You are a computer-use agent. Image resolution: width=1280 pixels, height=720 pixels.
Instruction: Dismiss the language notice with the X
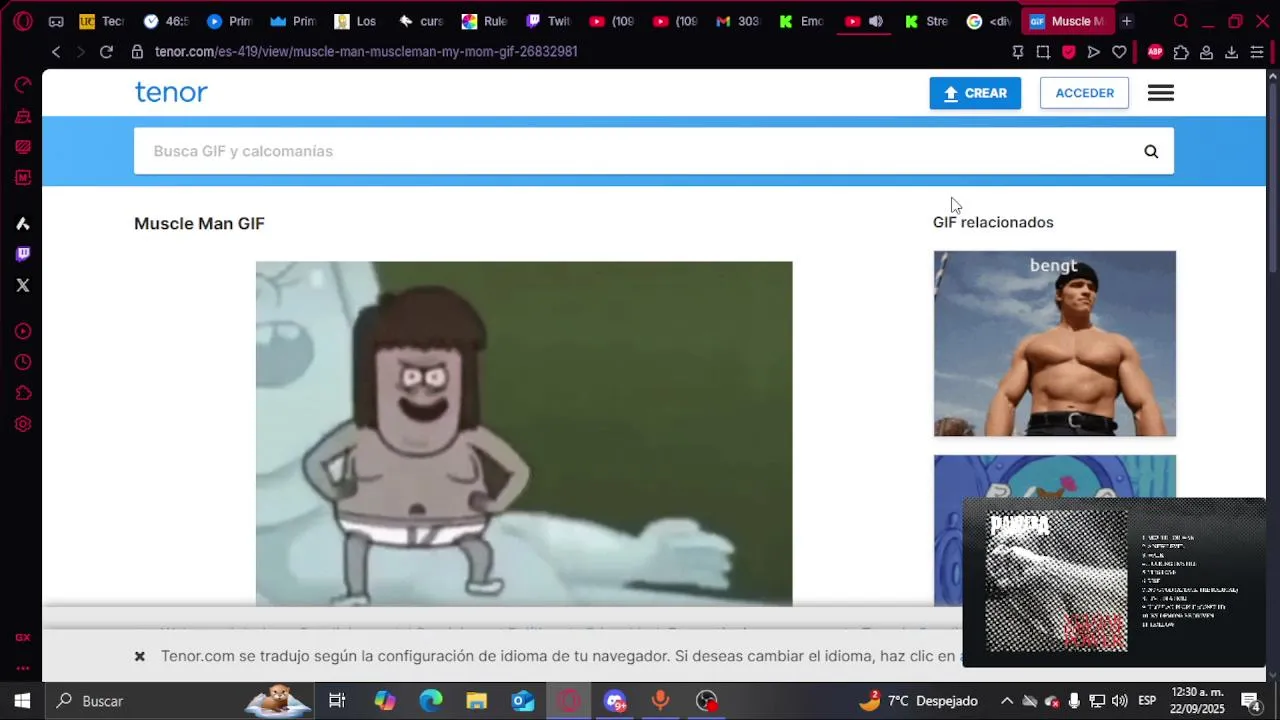tap(140, 656)
